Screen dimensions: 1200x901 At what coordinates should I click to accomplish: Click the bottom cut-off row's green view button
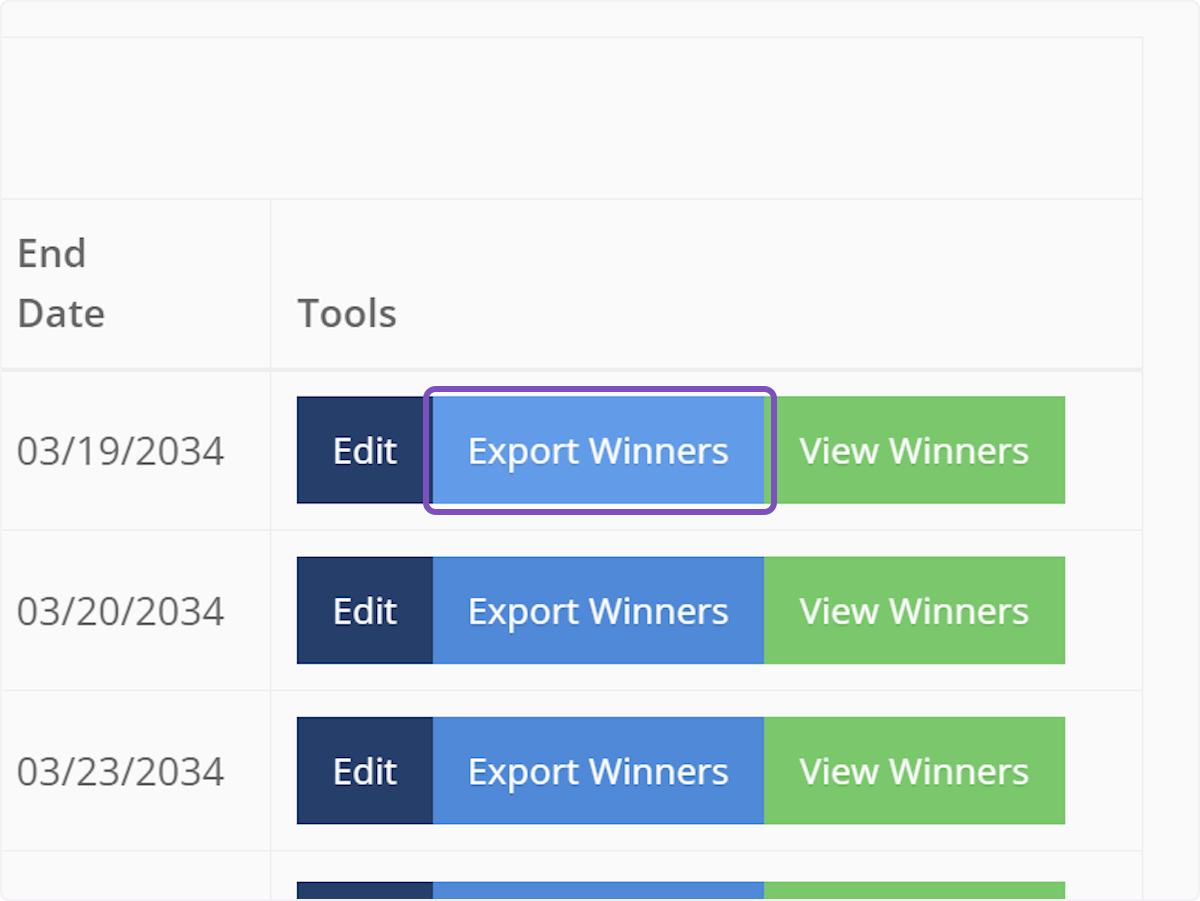[x=914, y=891]
